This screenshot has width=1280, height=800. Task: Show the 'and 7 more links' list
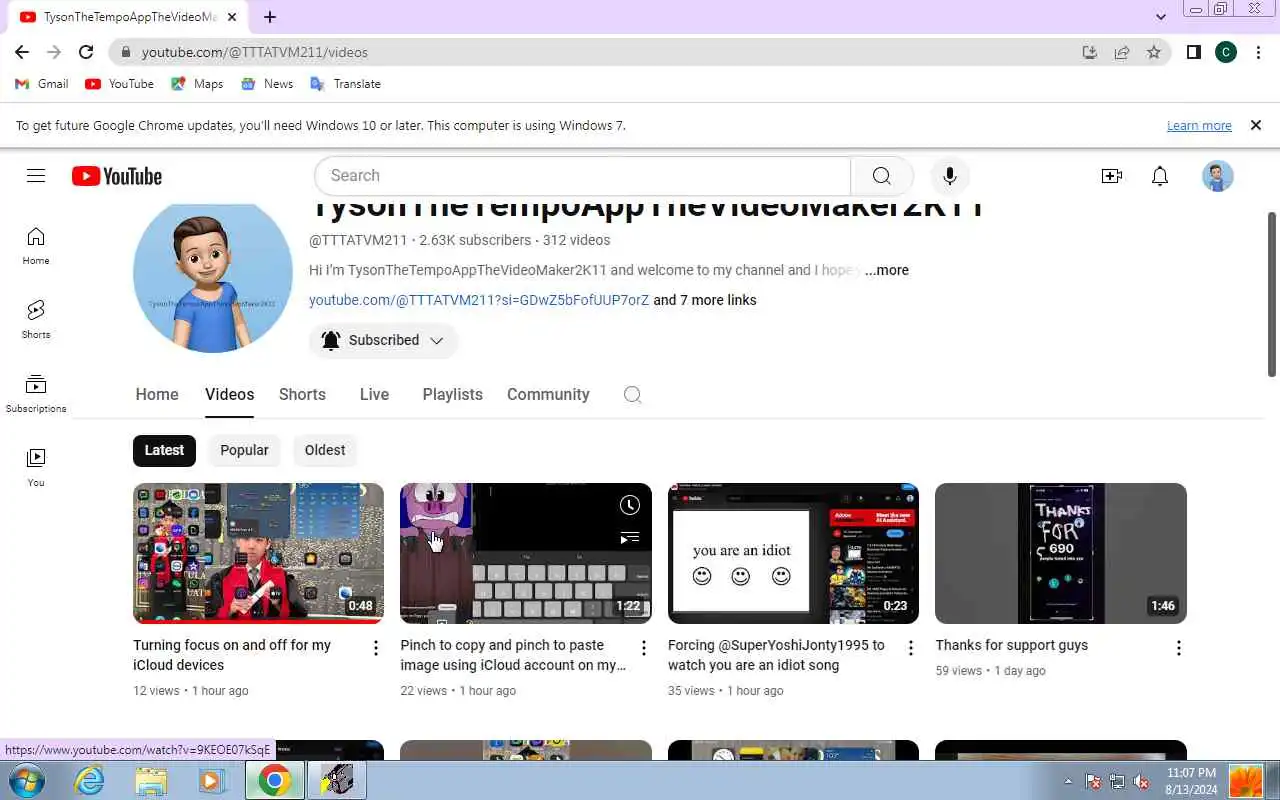pyautogui.click(x=705, y=300)
